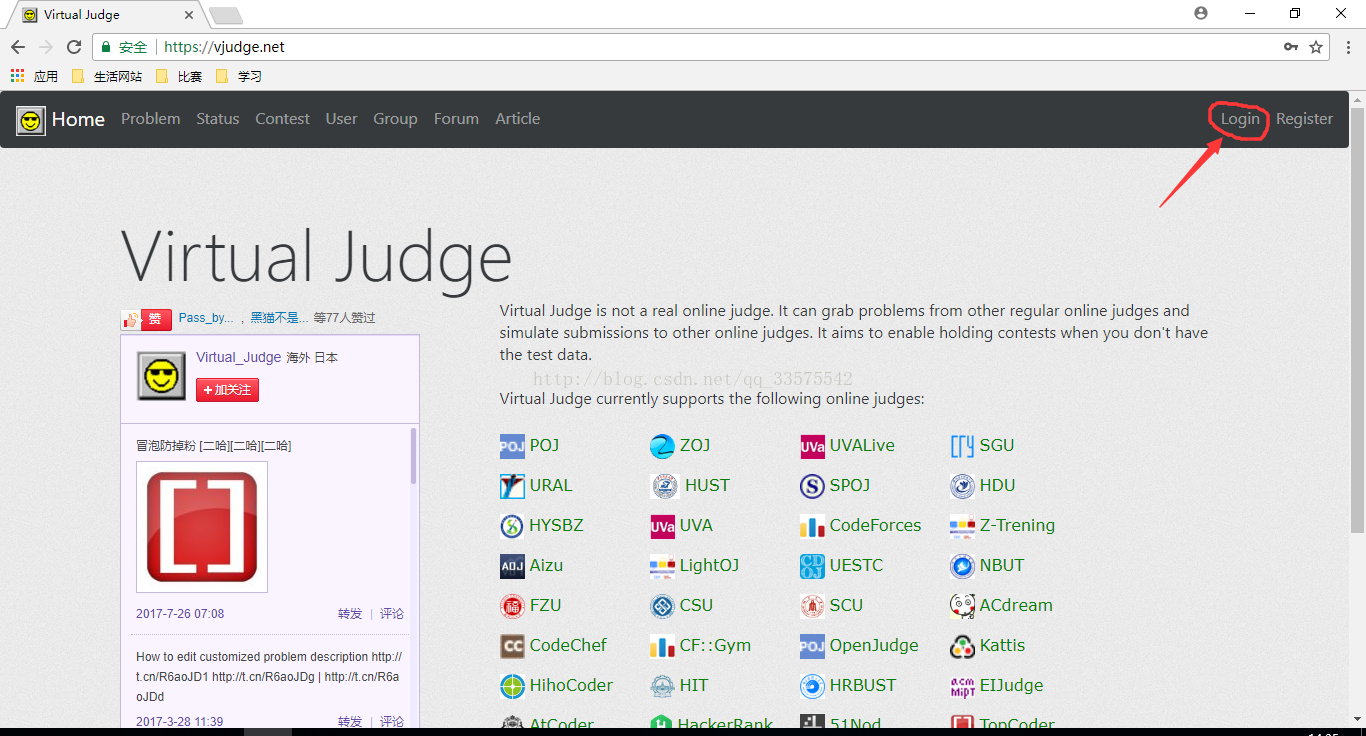Click the HYSBZ judge icon
The width and height of the screenshot is (1366, 736).
512,526
